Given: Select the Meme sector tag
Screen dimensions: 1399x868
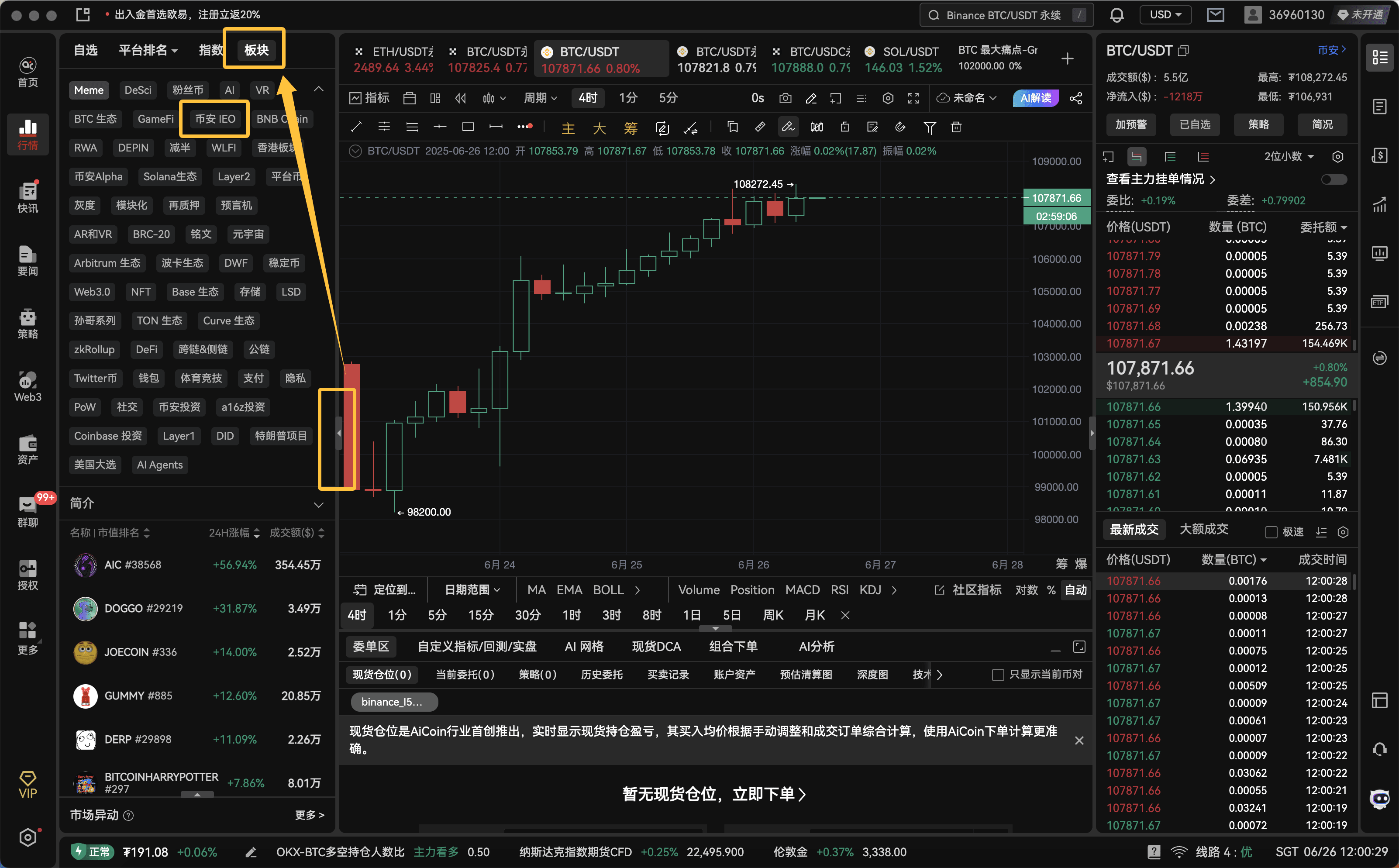Looking at the screenshot, I should [88, 90].
